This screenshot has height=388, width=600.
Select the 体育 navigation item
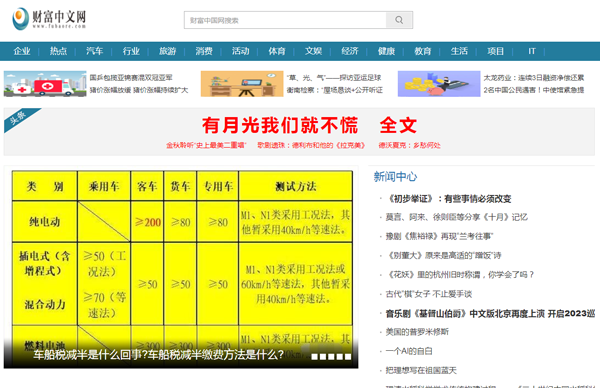click(x=277, y=51)
